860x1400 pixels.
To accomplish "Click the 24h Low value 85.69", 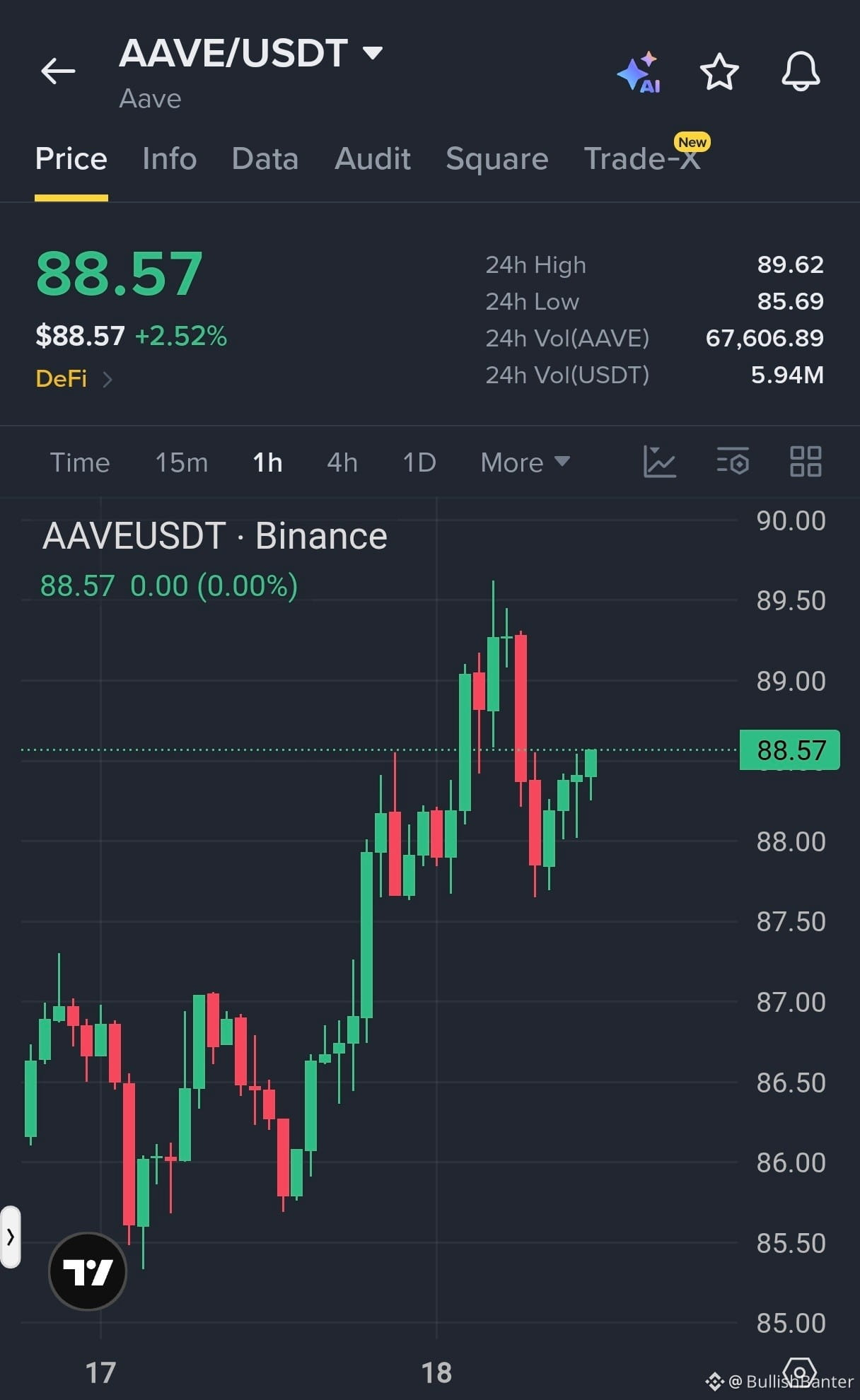I will coord(791,301).
